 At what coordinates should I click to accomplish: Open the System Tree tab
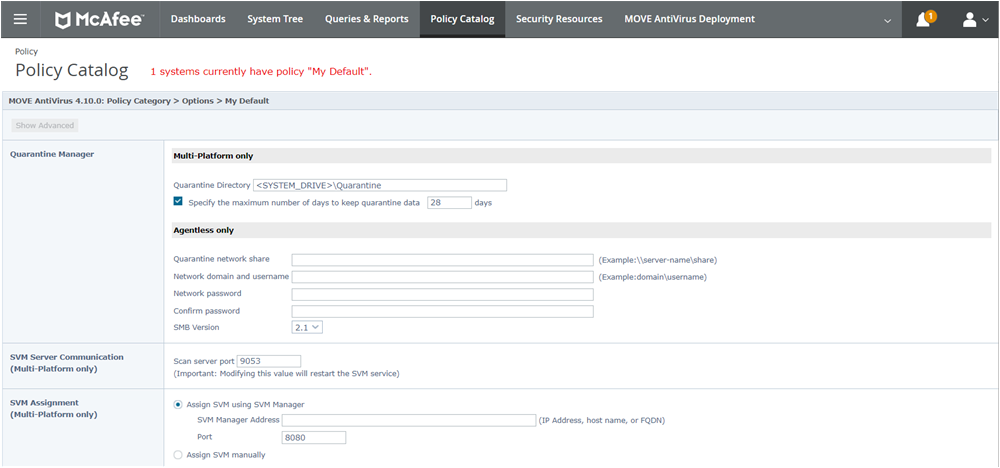pyautogui.click(x=275, y=19)
